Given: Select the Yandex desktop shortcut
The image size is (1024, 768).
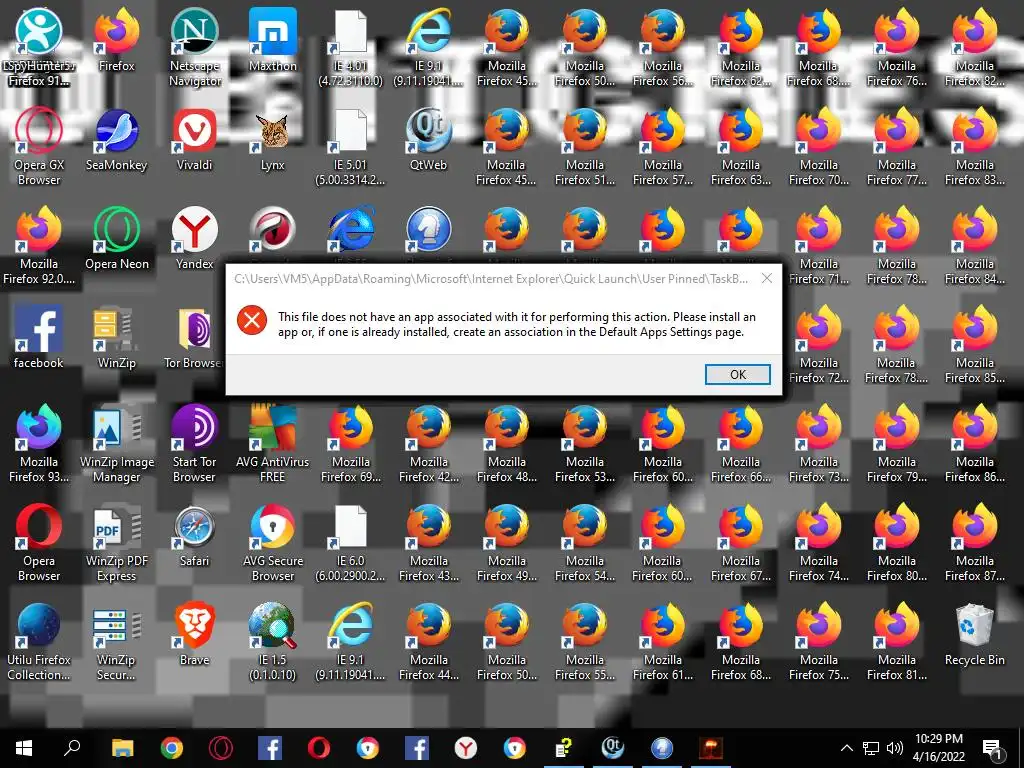Looking at the screenshot, I should click(x=195, y=239).
